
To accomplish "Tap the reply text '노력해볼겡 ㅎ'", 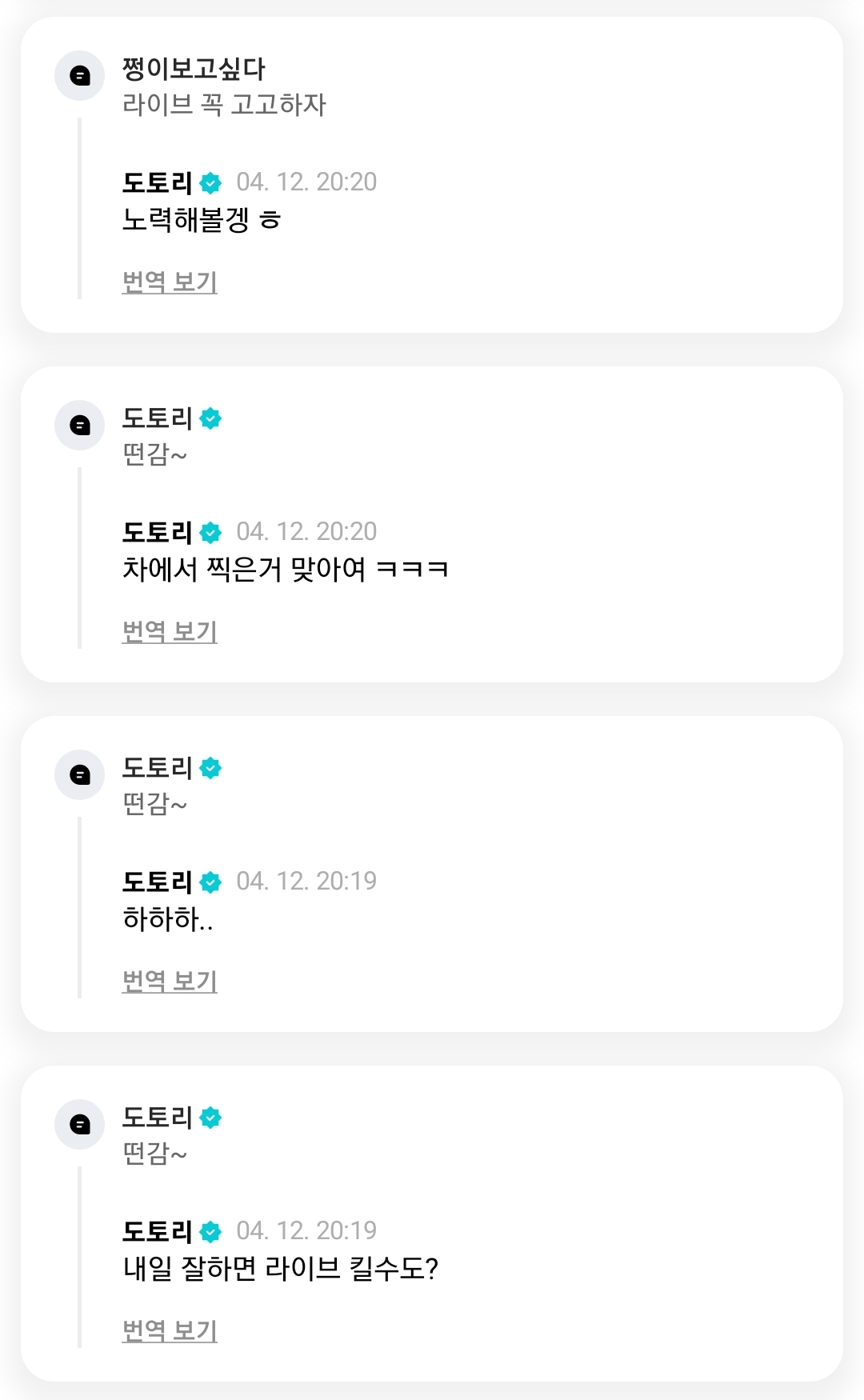I will coord(201,220).
